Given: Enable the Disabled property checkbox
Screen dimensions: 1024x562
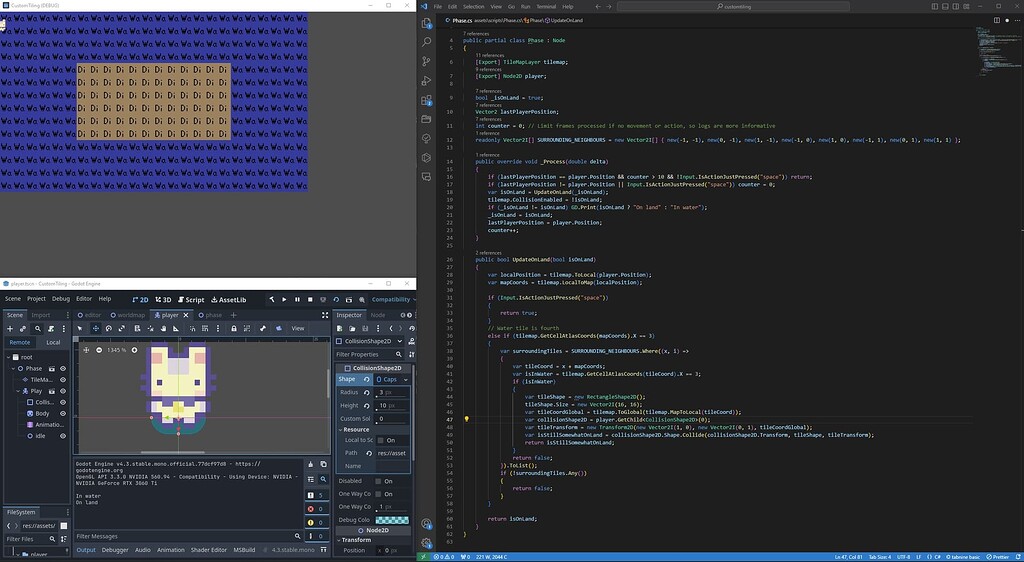Looking at the screenshot, I should [x=378, y=481].
